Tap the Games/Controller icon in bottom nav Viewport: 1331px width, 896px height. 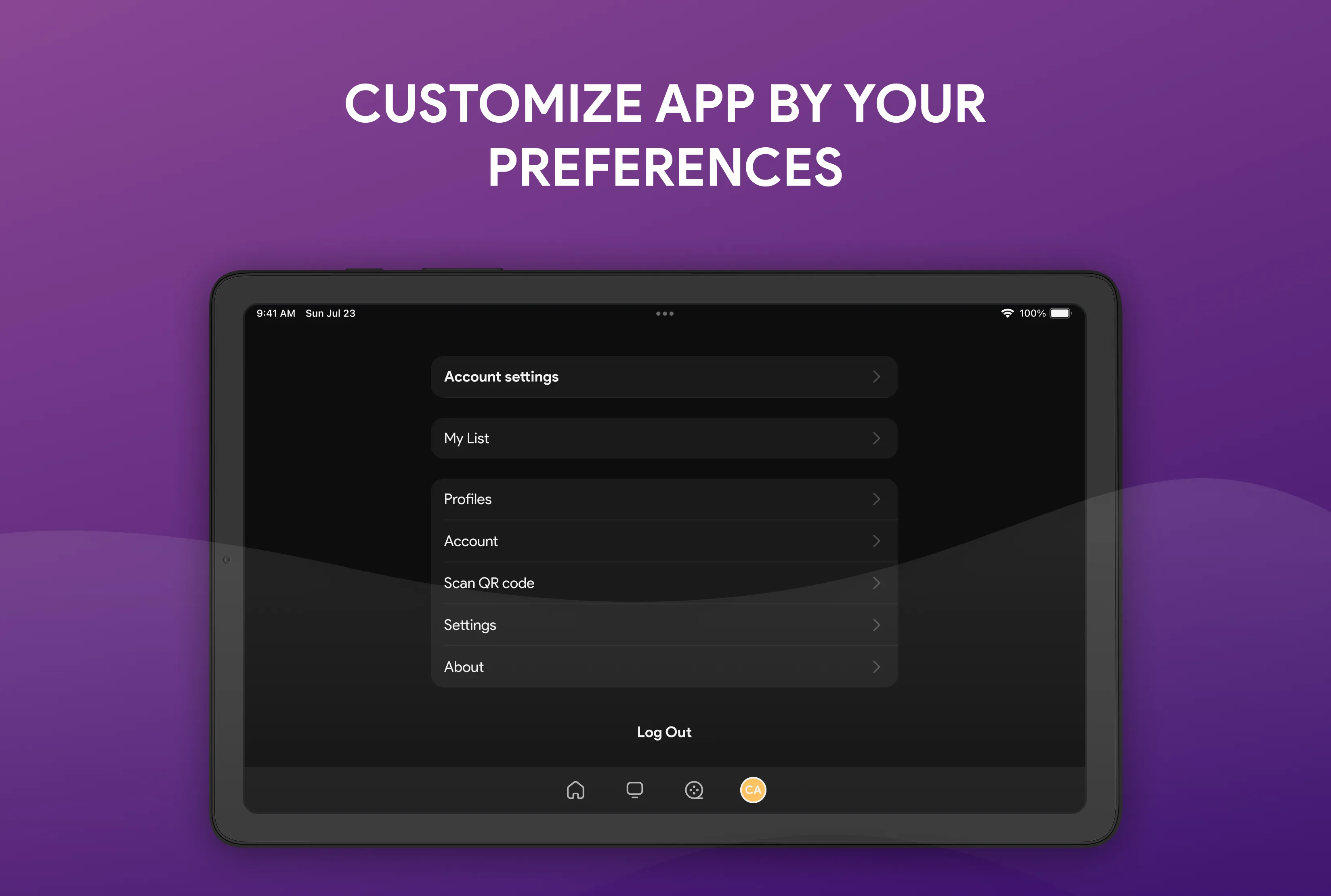coord(695,789)
